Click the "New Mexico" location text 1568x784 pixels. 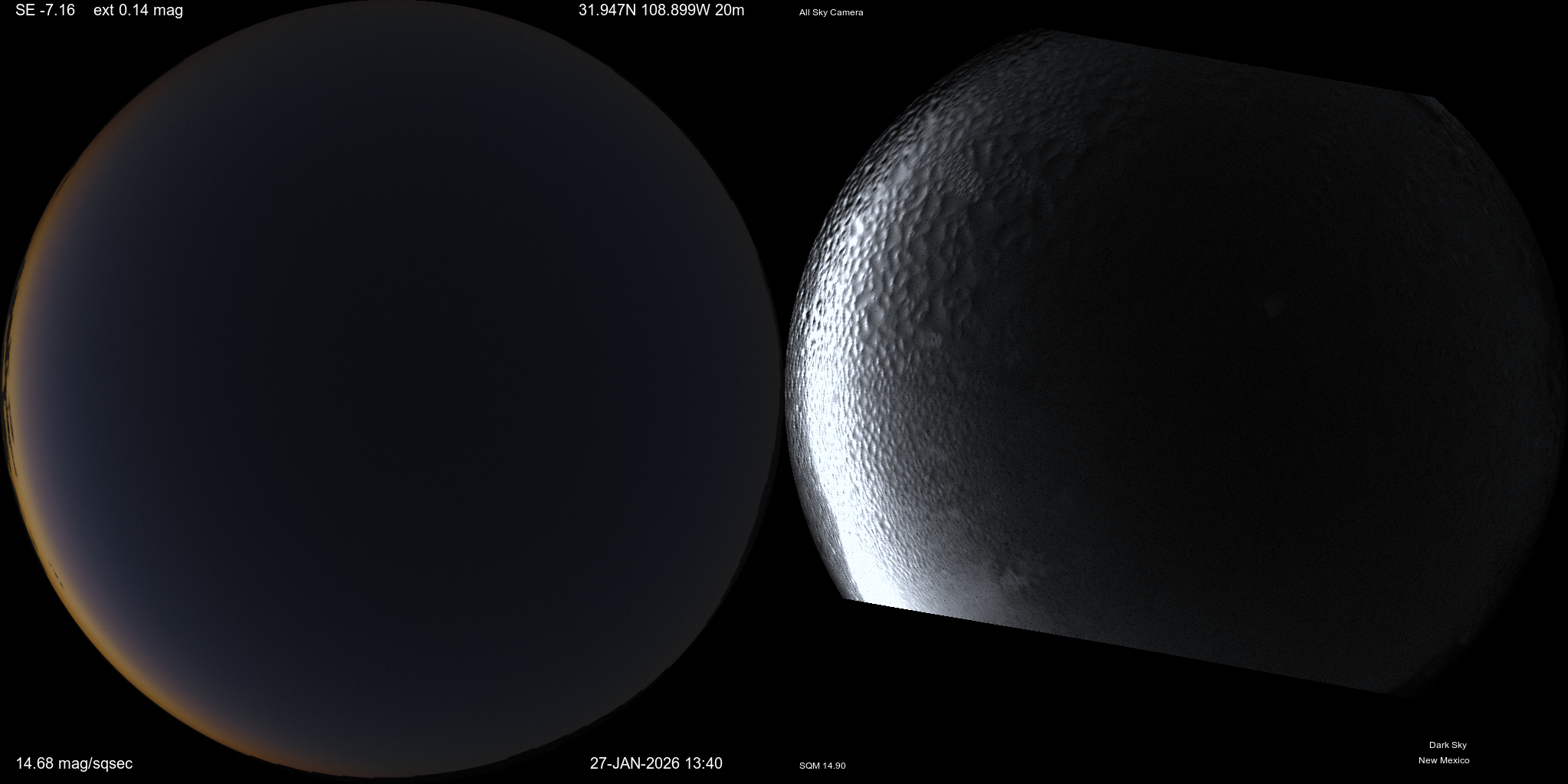pyautogui.click(x=1444, y=760)
